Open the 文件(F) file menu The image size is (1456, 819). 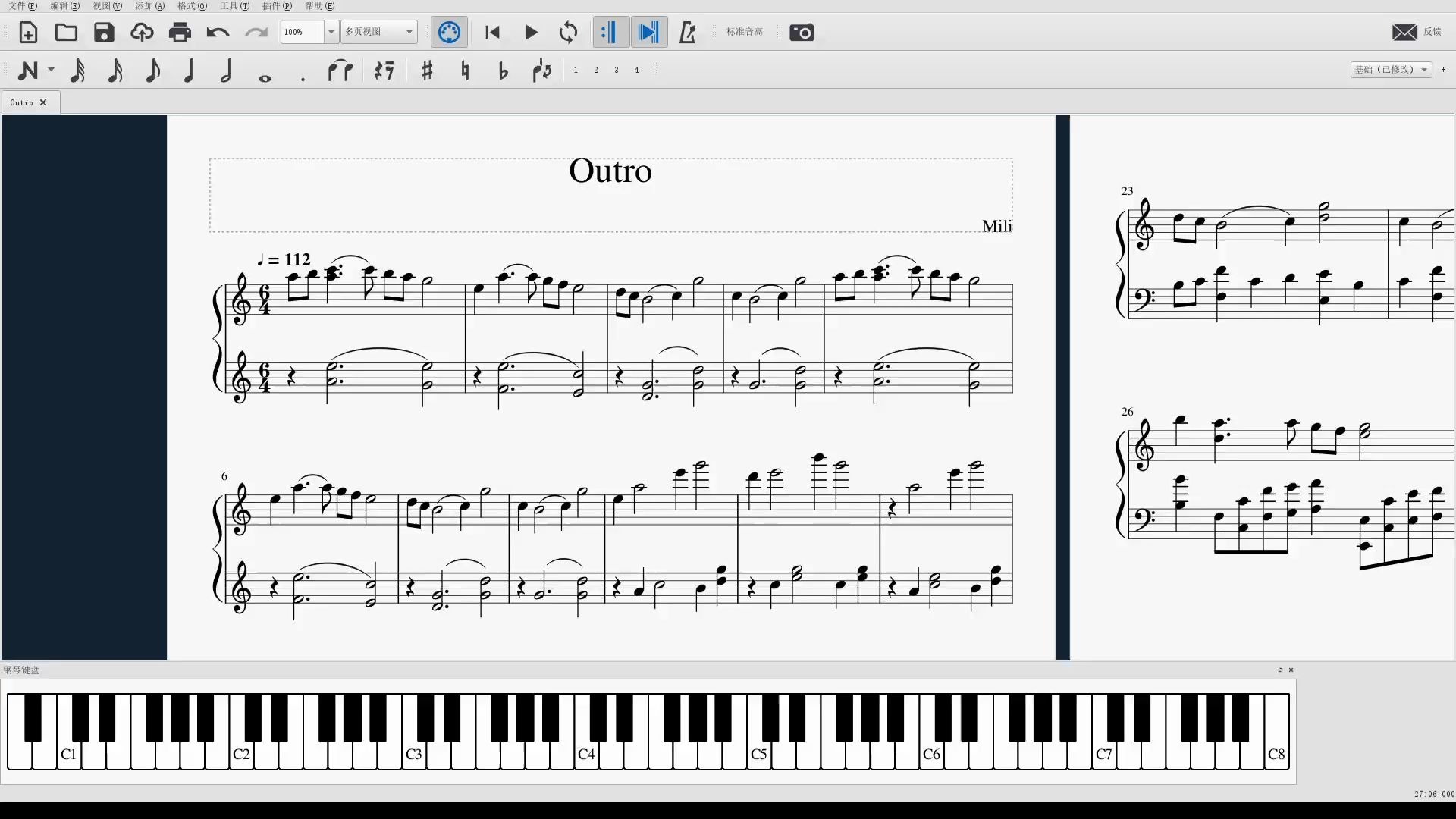point(23,6)
